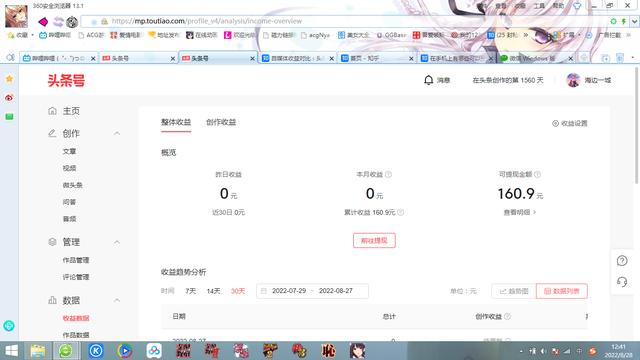
Task: Open the blue K music app on taskbar
Action: point(96,351)
